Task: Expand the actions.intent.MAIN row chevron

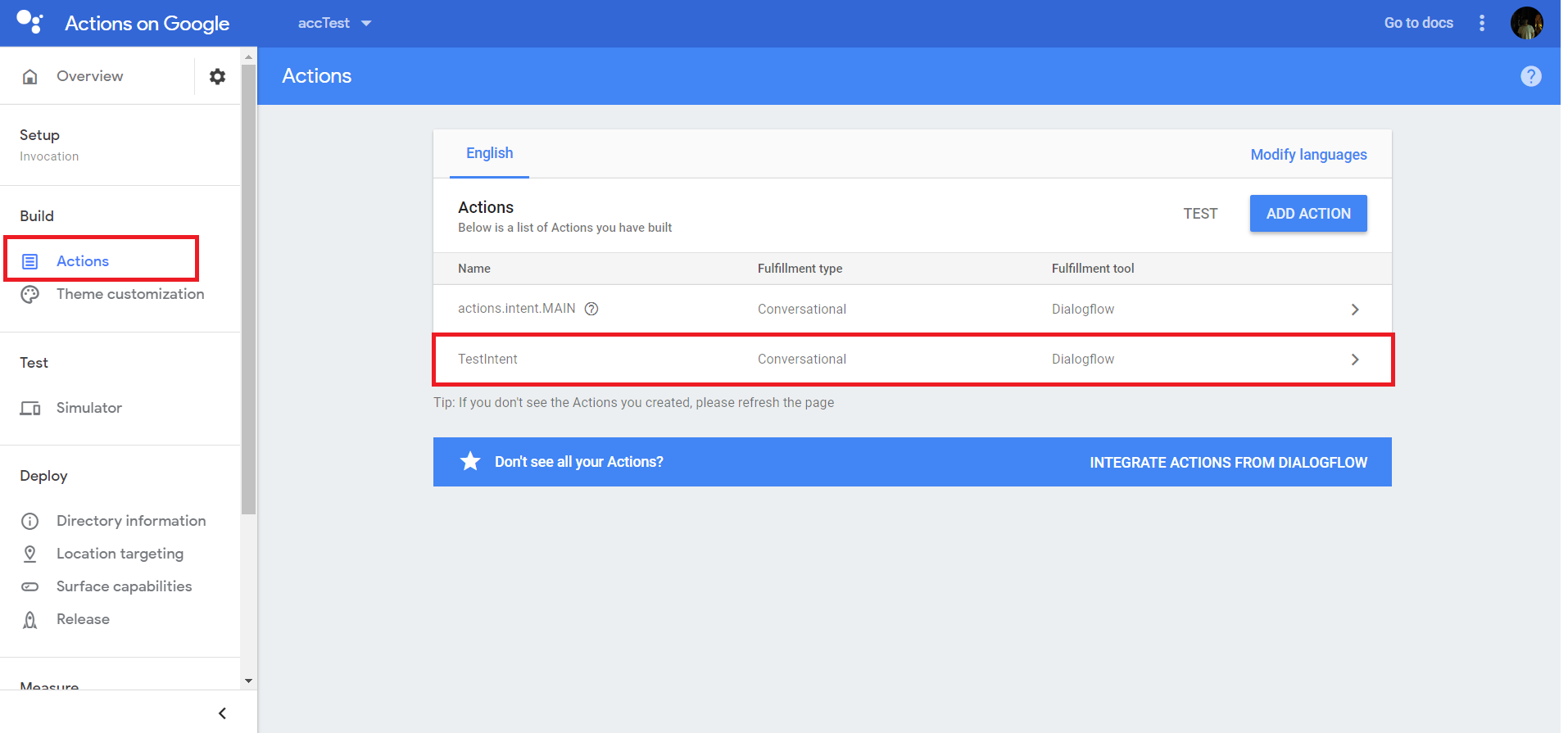Action: tap(1355, 310)
